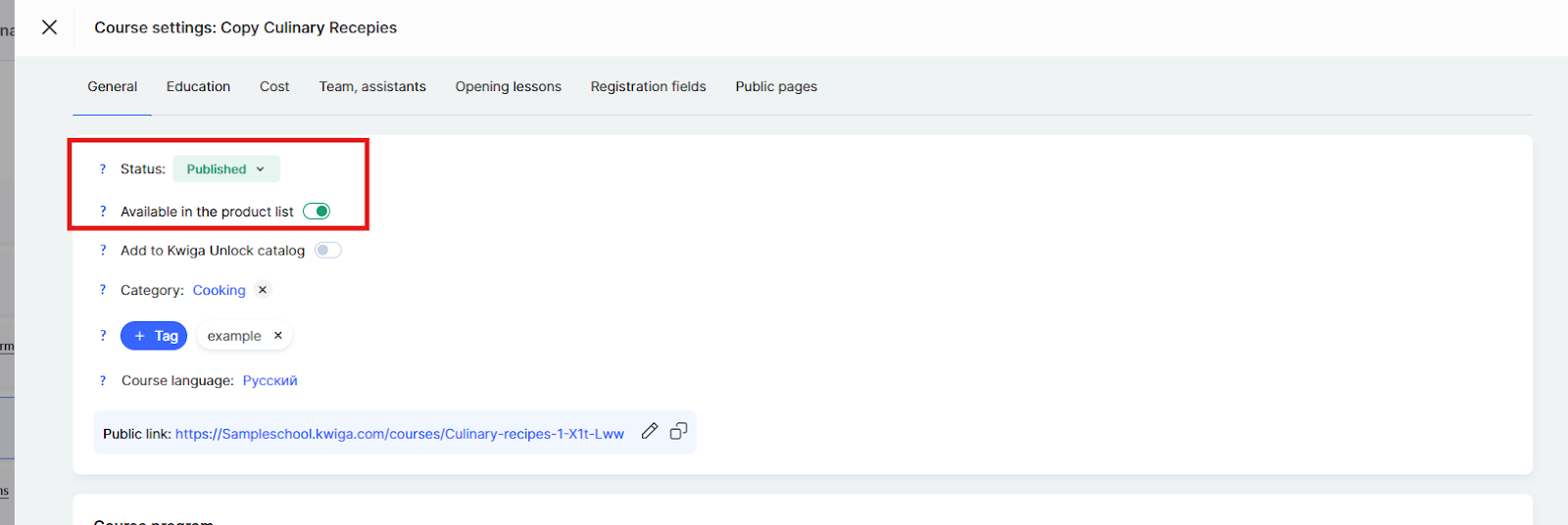Go to Team, assistants tab
This screenshot has width=1568, height=525.
[372, 87]
